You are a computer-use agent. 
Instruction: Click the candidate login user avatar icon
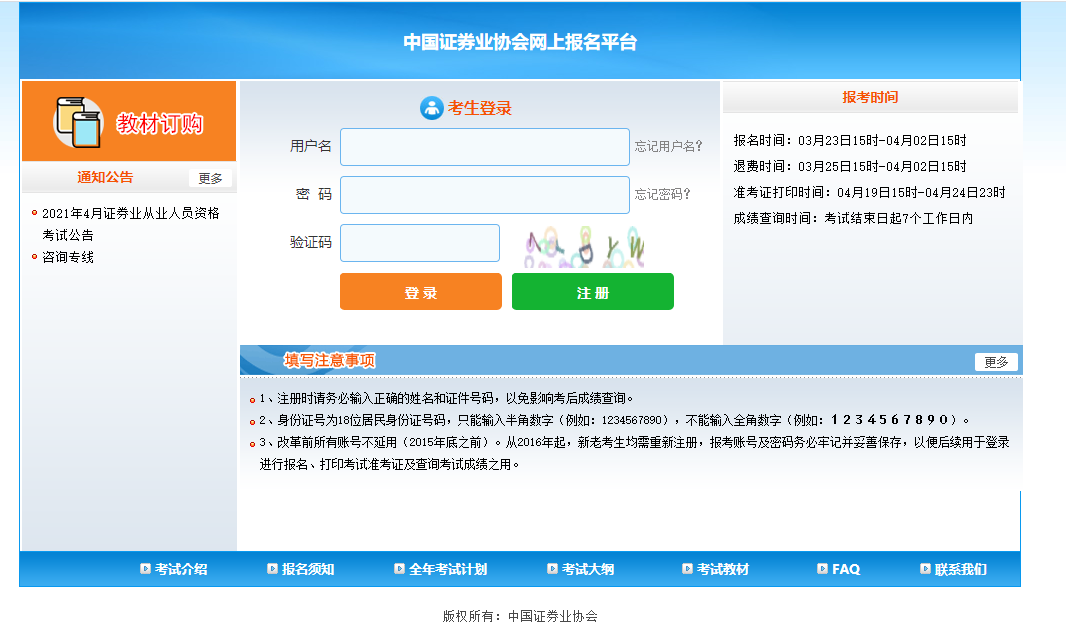coord(431,108)
